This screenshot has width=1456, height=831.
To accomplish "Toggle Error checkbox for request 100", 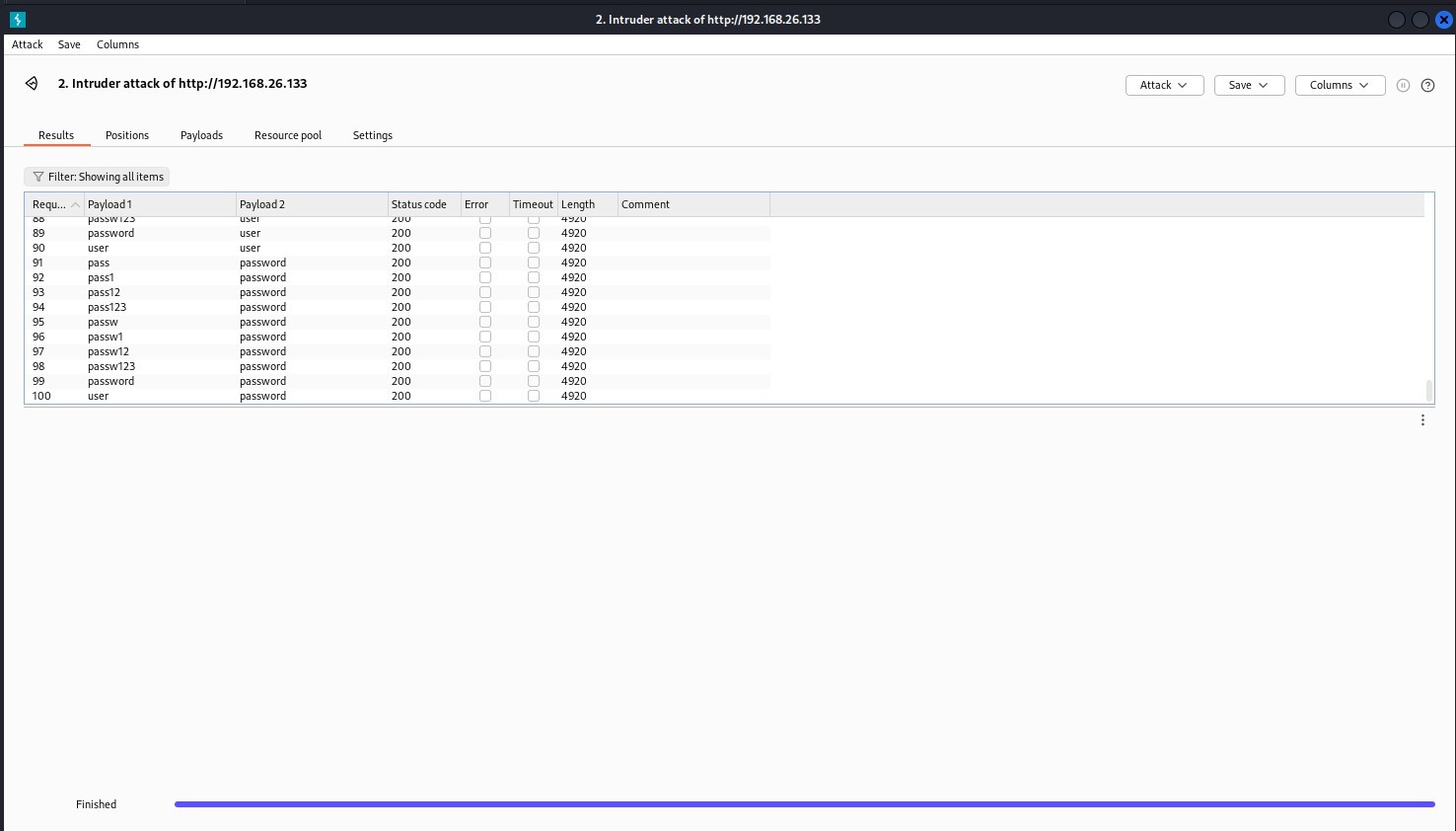I will pyautogui.click(x=484, y=396).
